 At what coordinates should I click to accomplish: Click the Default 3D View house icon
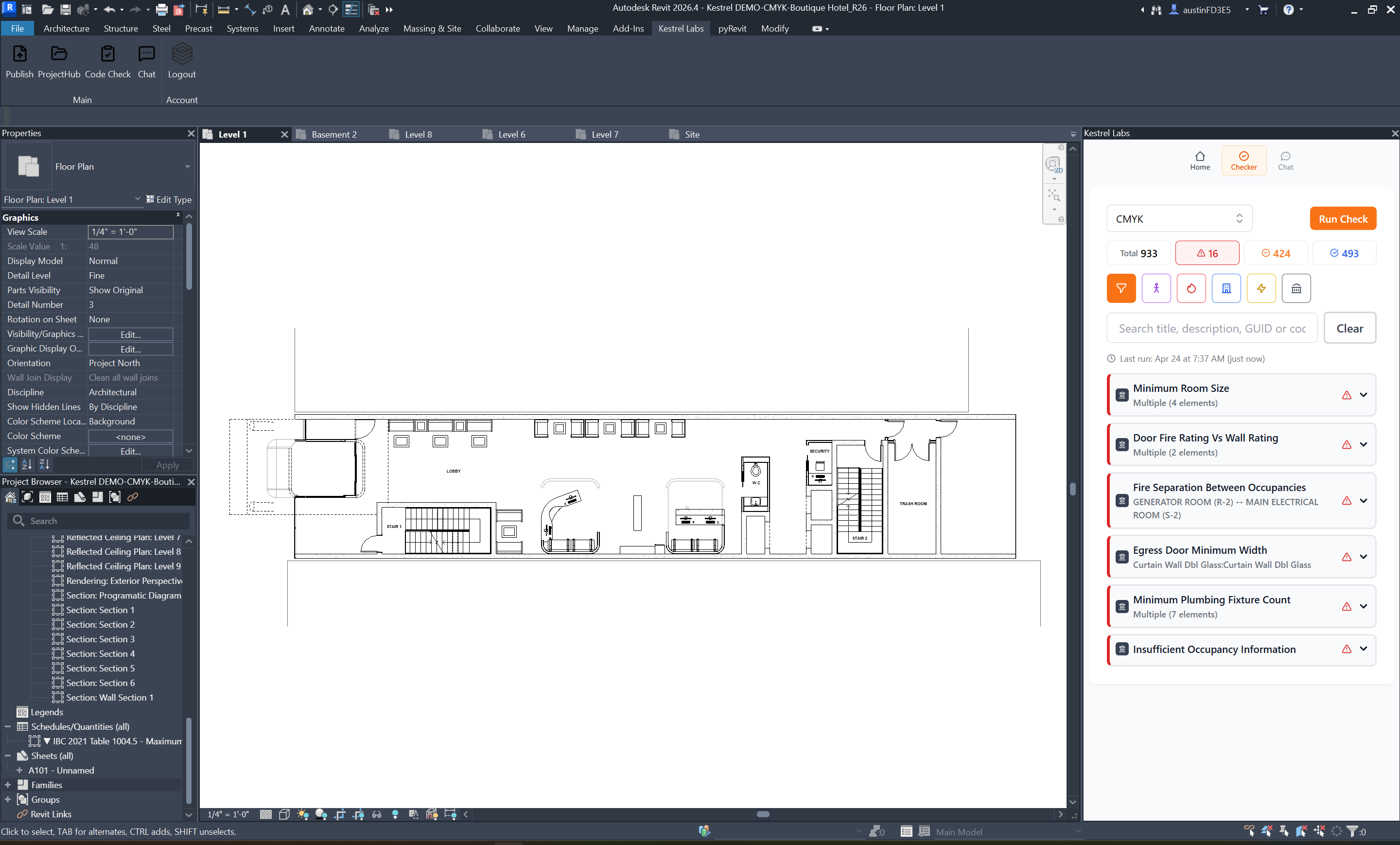point(307,10)
